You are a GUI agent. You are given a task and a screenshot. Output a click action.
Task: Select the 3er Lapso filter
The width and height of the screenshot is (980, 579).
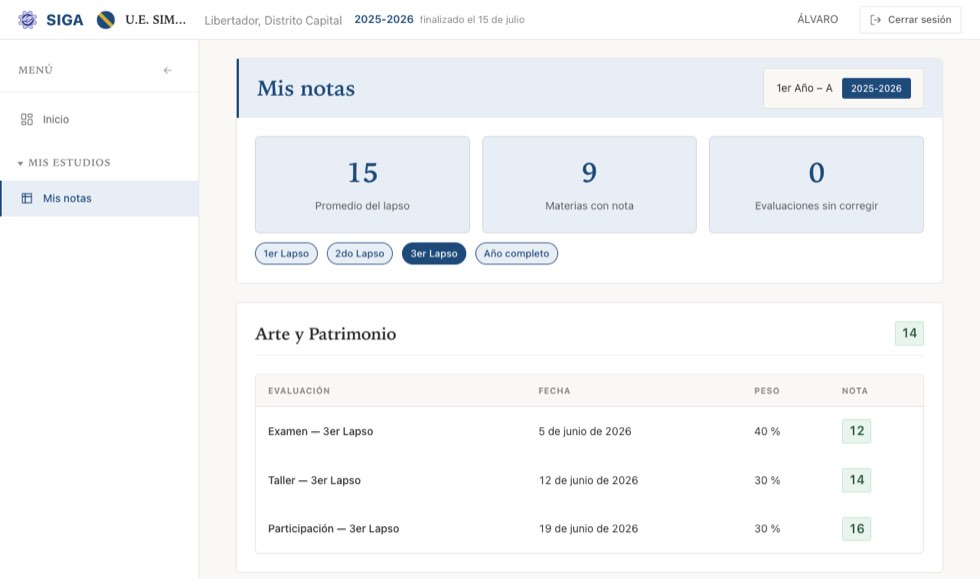434,253
